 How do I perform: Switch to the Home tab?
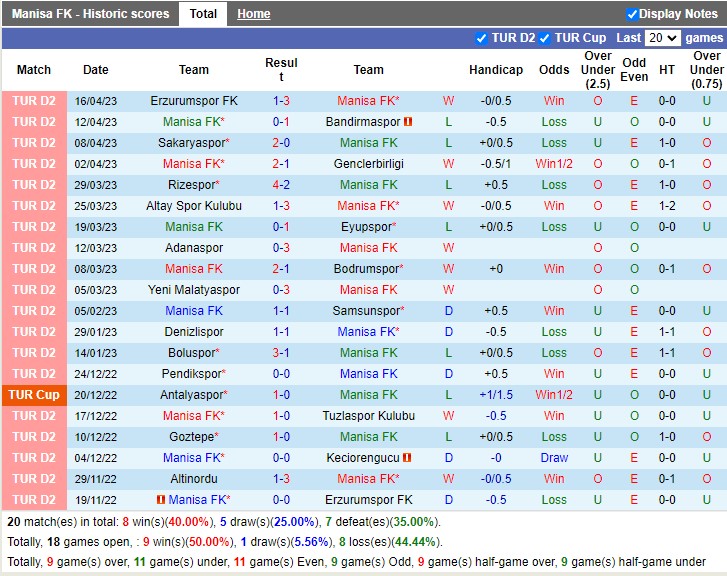click(253, 14)
